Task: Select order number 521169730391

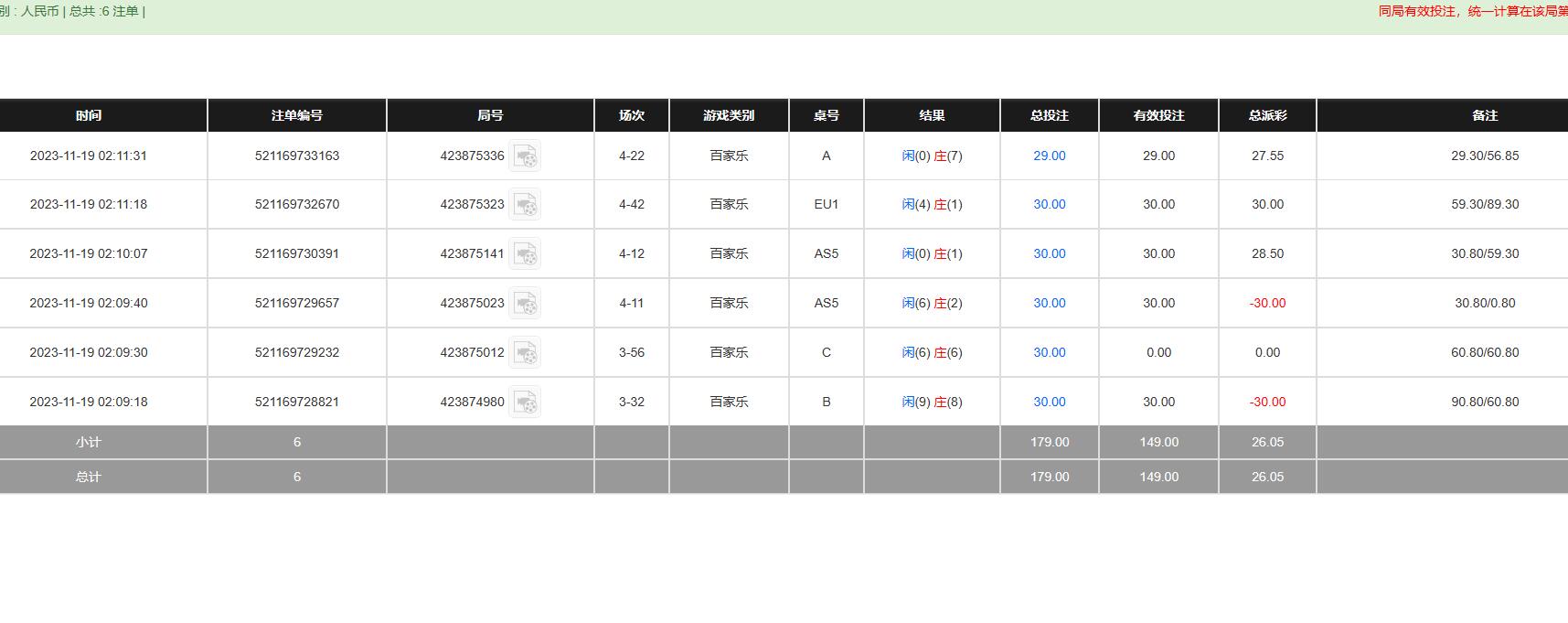Action: (x=297, y=253)
